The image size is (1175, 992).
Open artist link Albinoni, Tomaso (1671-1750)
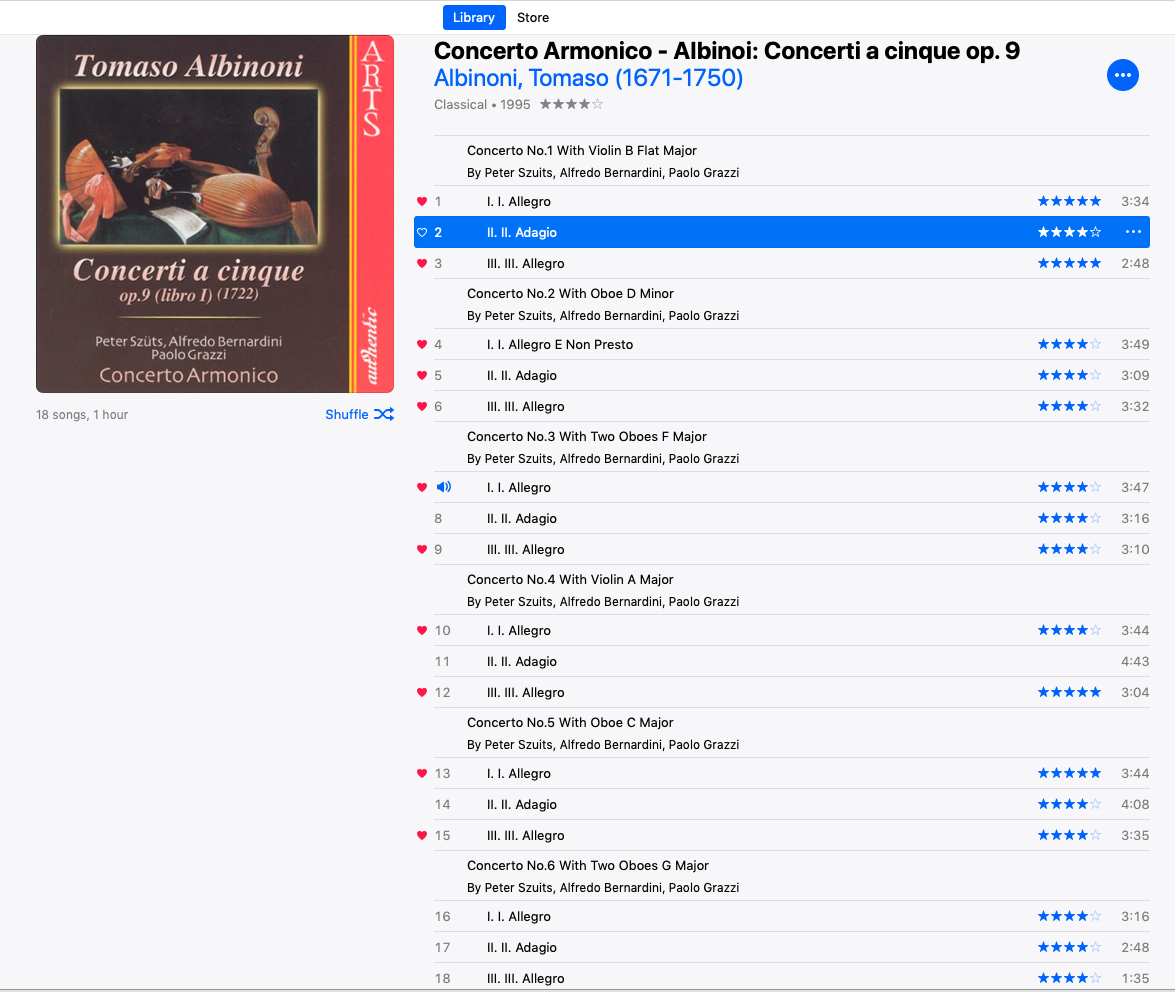coord(588,78)
